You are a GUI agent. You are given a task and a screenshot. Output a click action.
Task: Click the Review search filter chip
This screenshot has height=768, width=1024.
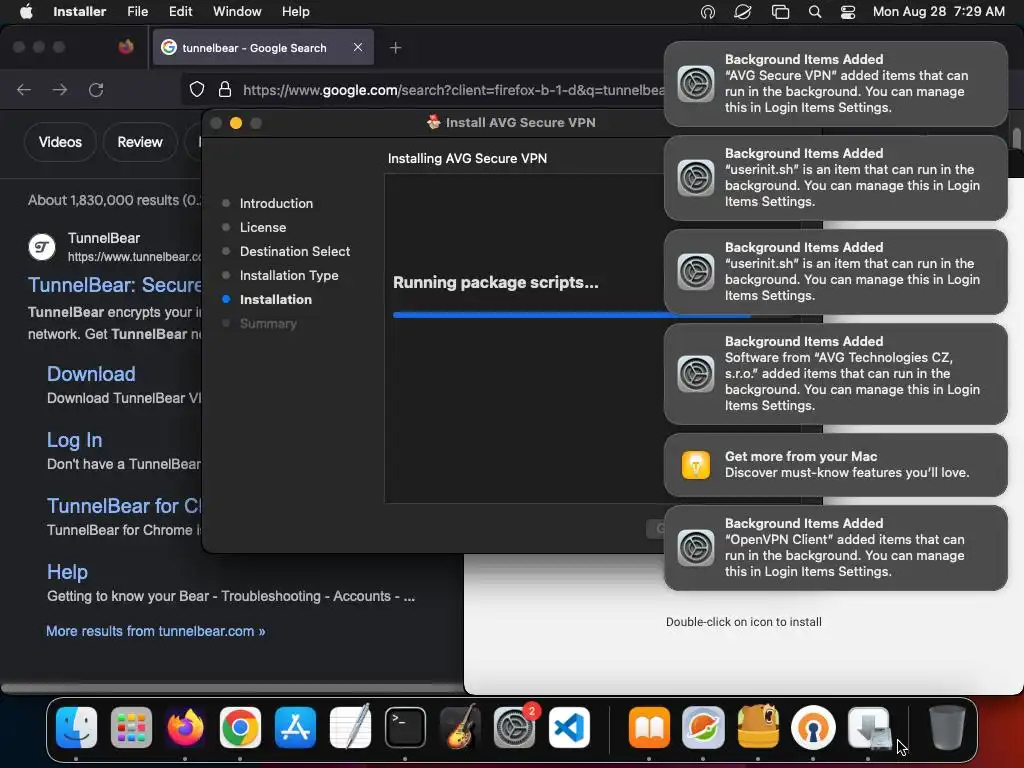click(x=140, y=142)
